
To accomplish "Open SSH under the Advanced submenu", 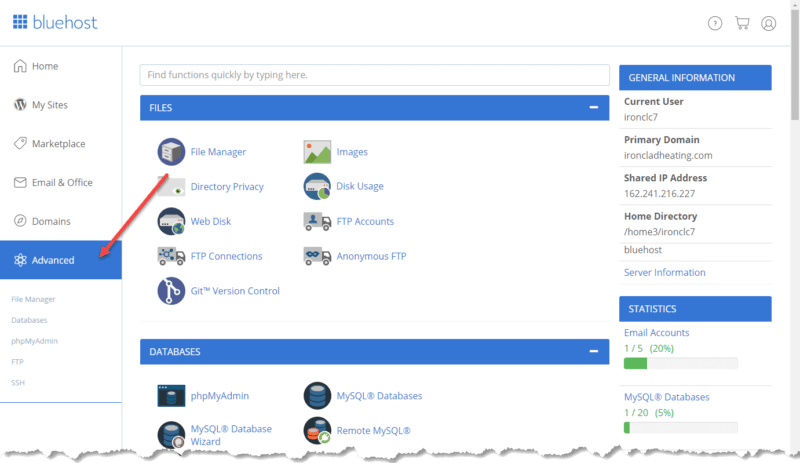I will (17, 382).
